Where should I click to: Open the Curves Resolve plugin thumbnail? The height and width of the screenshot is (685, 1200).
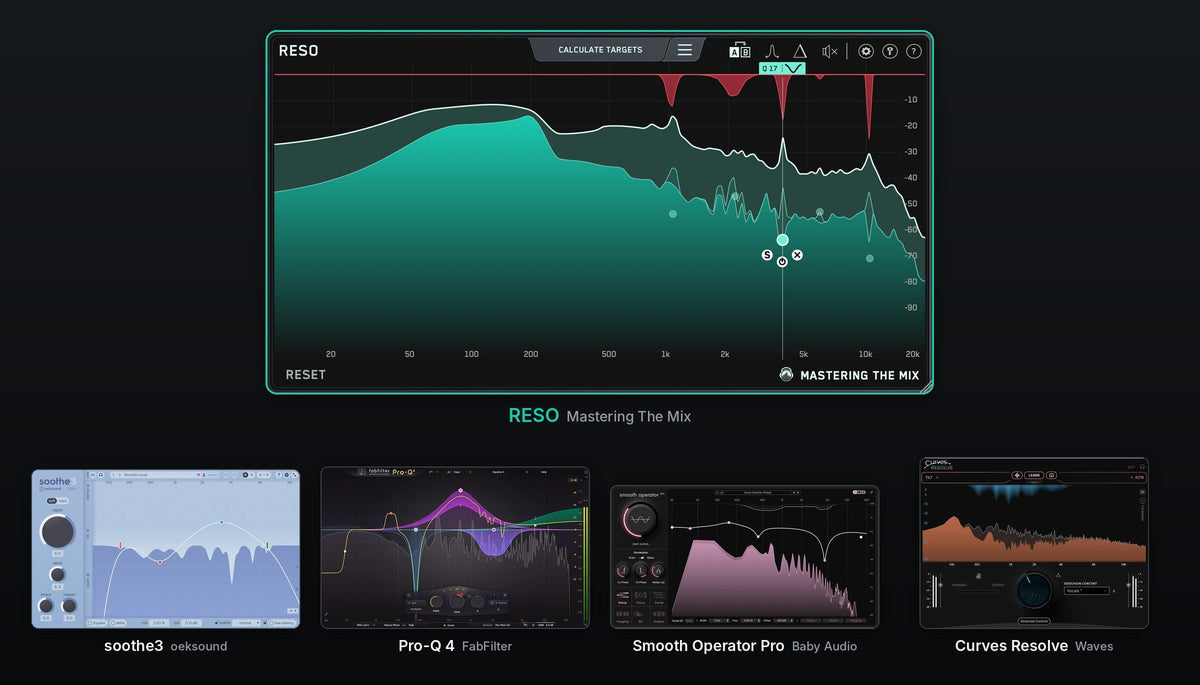click(1034, 543)
